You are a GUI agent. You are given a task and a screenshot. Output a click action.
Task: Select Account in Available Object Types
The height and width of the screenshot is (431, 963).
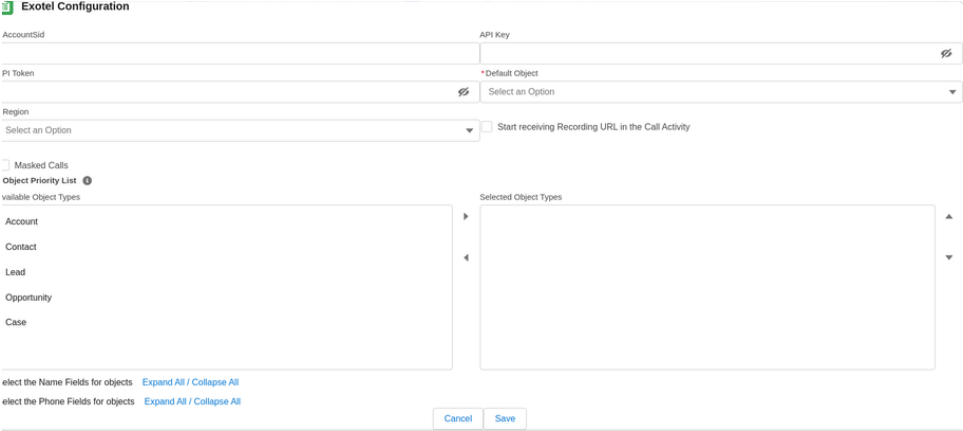click(x=226, y=222)
